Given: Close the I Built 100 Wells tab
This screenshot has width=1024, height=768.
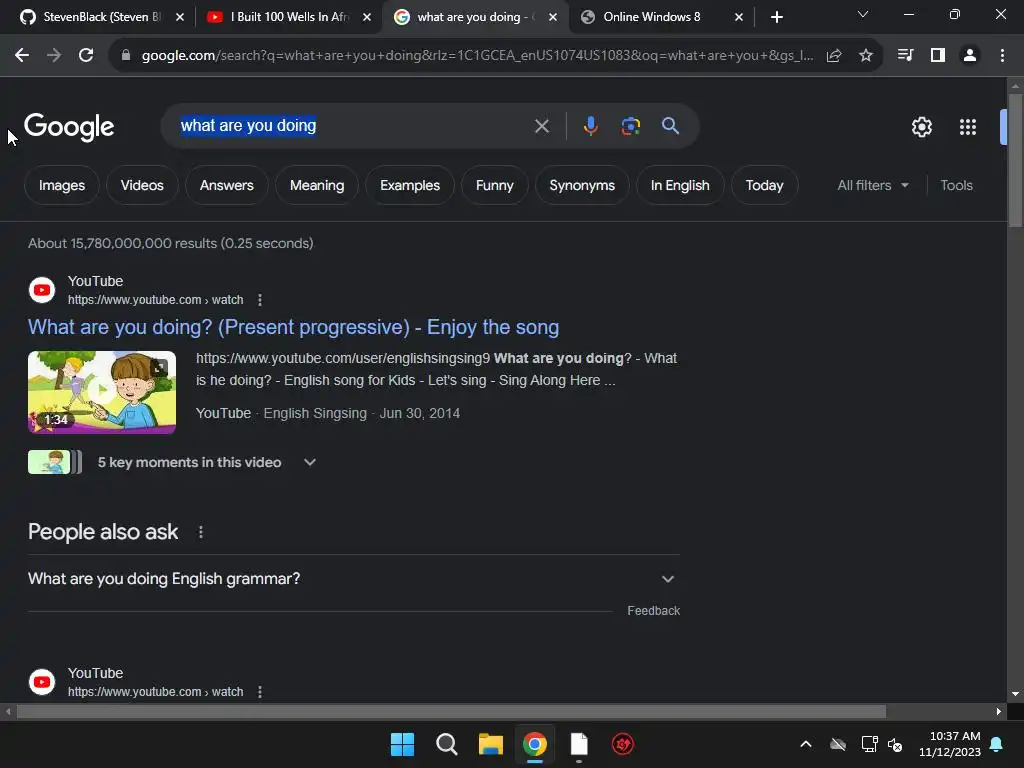Looking at the screenshot, I should [x=367, y=17].
